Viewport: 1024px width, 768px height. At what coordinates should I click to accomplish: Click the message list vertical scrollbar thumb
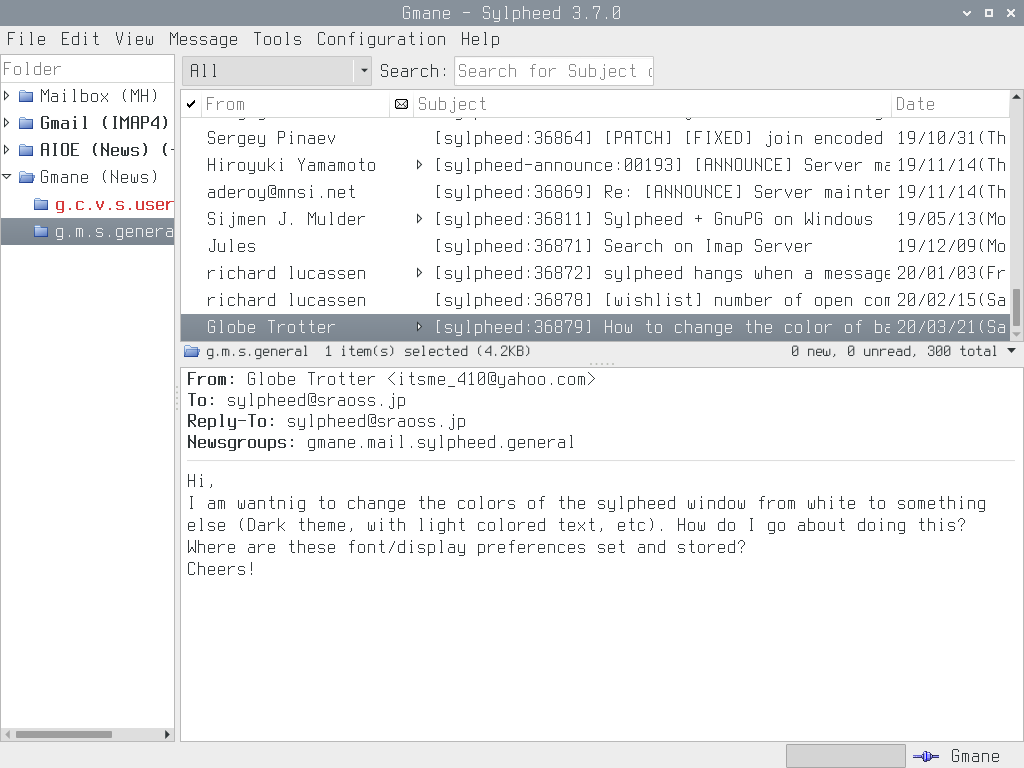pos(1016,308)
